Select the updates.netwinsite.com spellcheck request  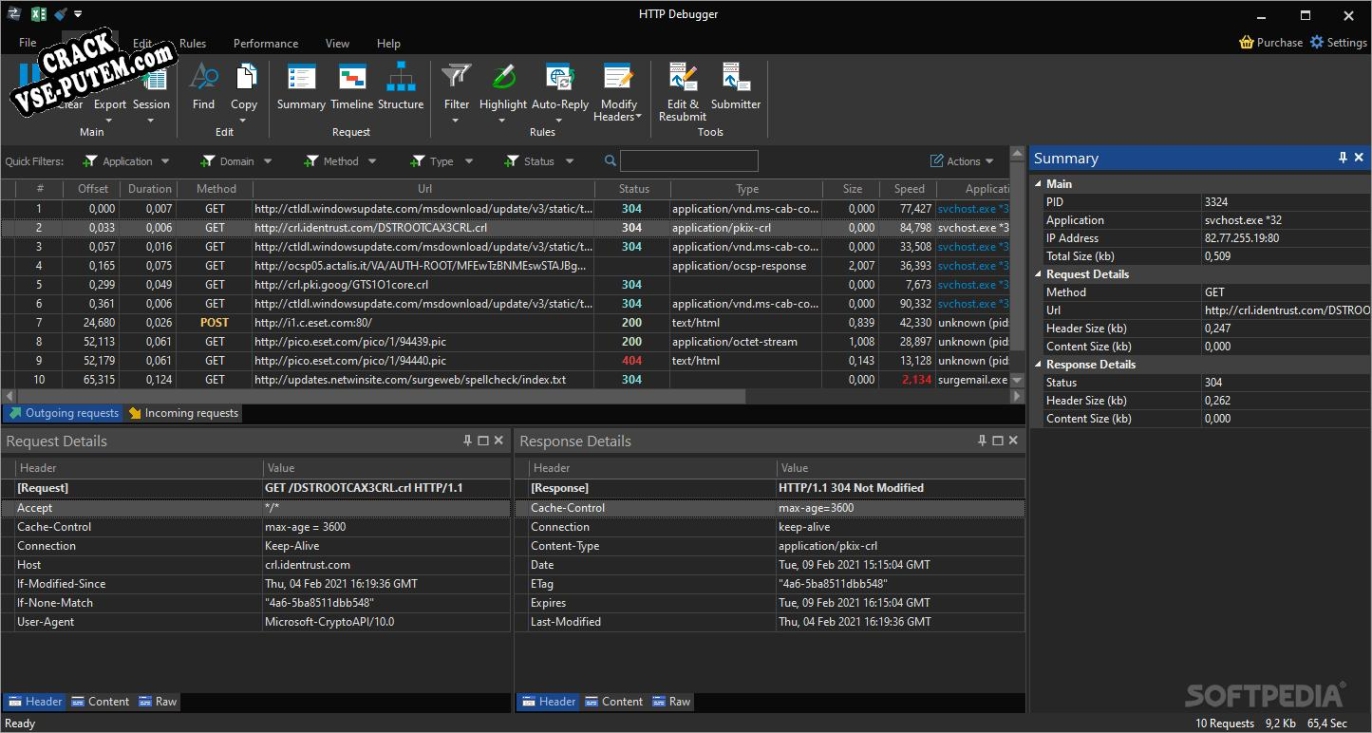click(505, 380)
